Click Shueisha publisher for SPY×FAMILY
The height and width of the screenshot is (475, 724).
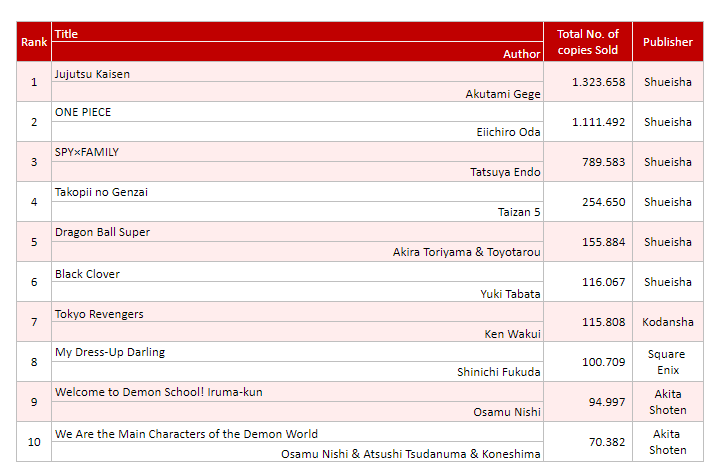[668, 162]
